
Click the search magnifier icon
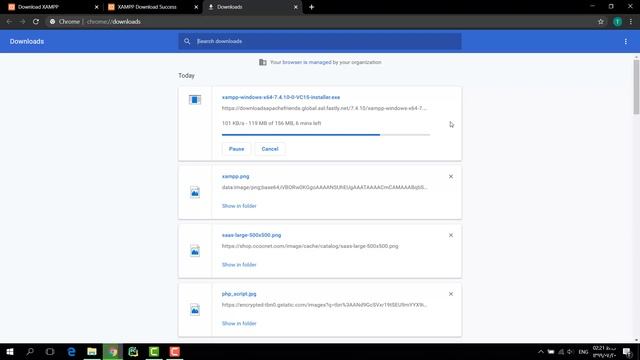coord(187,41)
